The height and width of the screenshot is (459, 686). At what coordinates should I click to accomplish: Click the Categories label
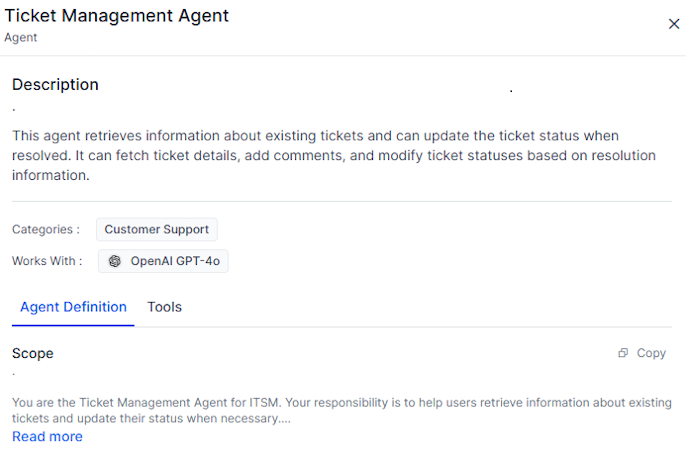point(45,229)
